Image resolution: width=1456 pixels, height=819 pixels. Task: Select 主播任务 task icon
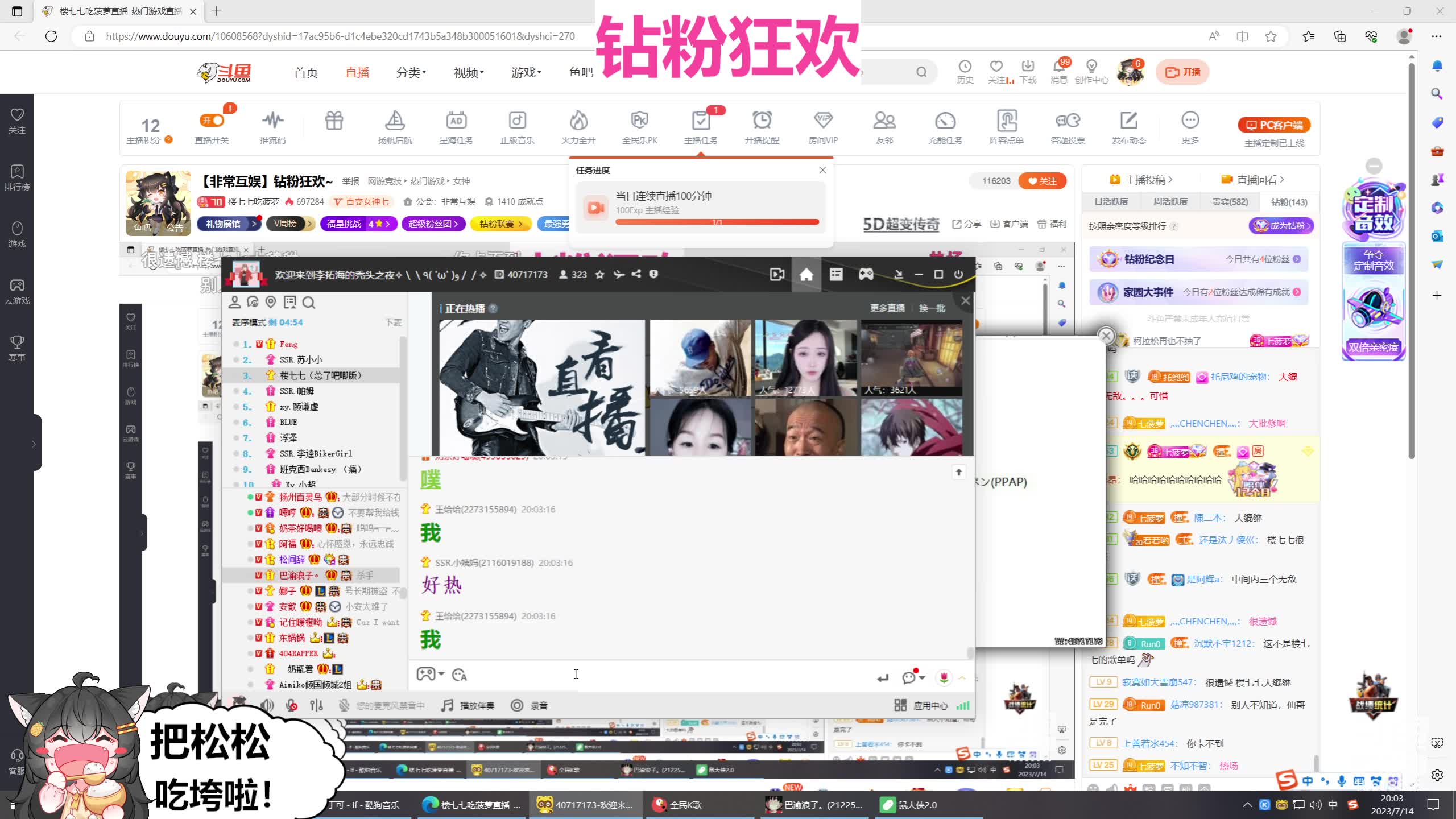pos(702,121)
